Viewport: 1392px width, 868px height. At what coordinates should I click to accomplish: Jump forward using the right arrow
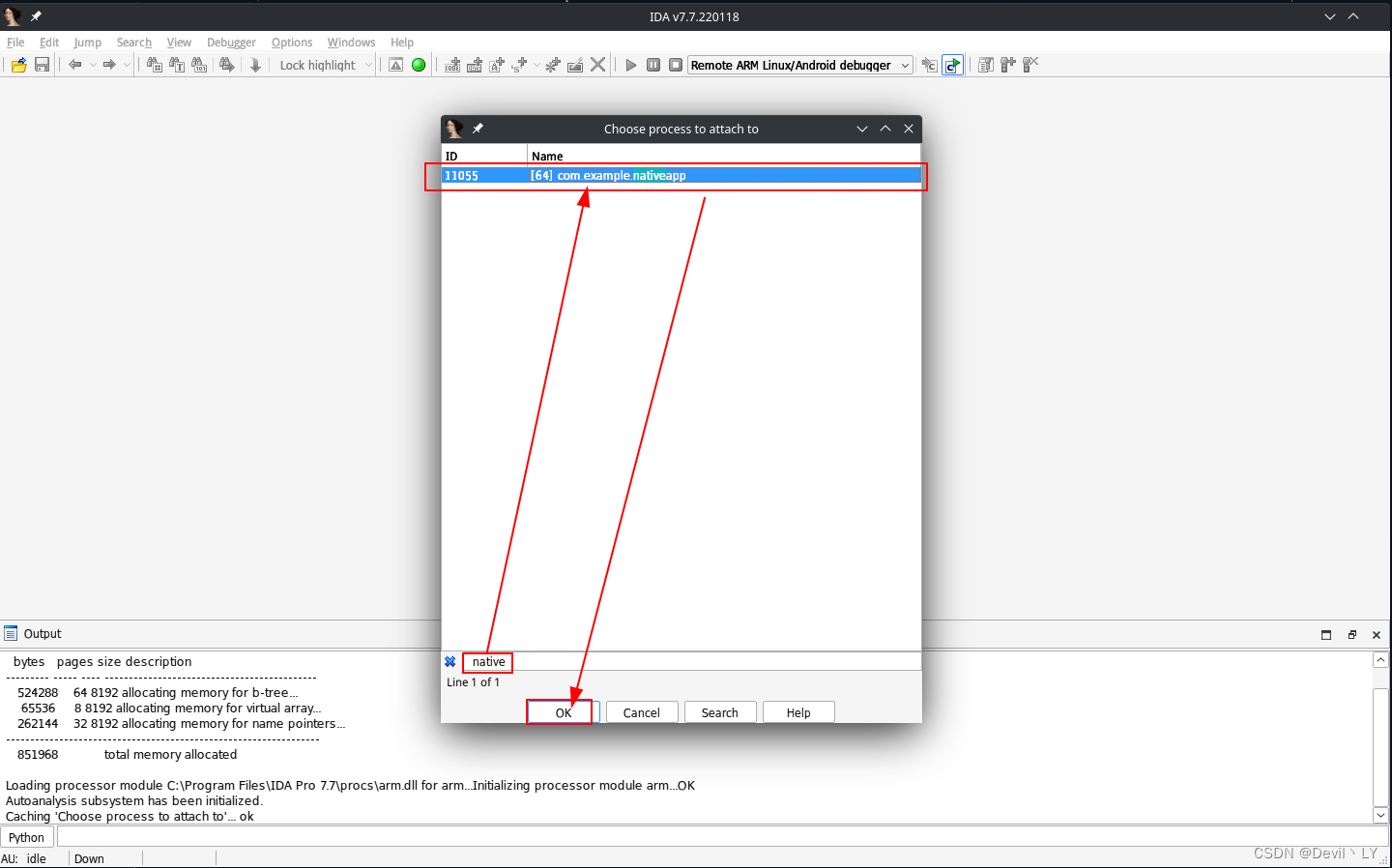109,65
